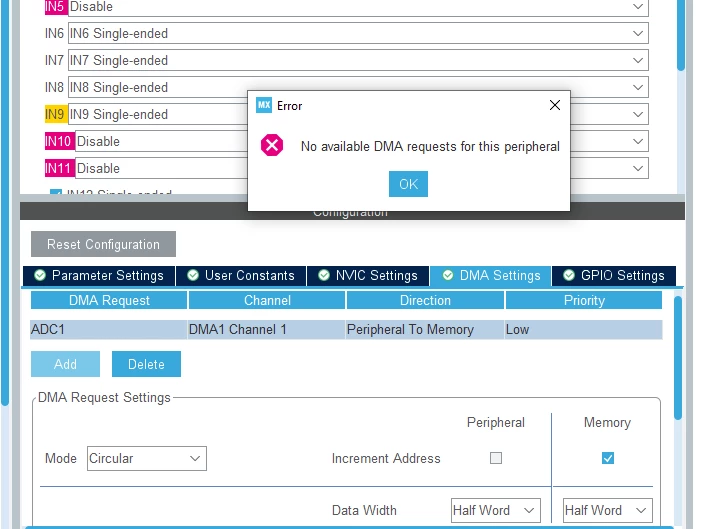Switch to Parameter Settings tab
The width and height of the screenshot is (707, 529).
pos(99,276)
